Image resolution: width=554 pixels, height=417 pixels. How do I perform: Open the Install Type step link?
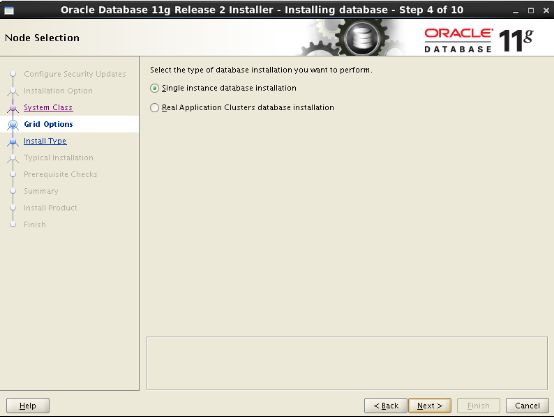click(45, 141)
